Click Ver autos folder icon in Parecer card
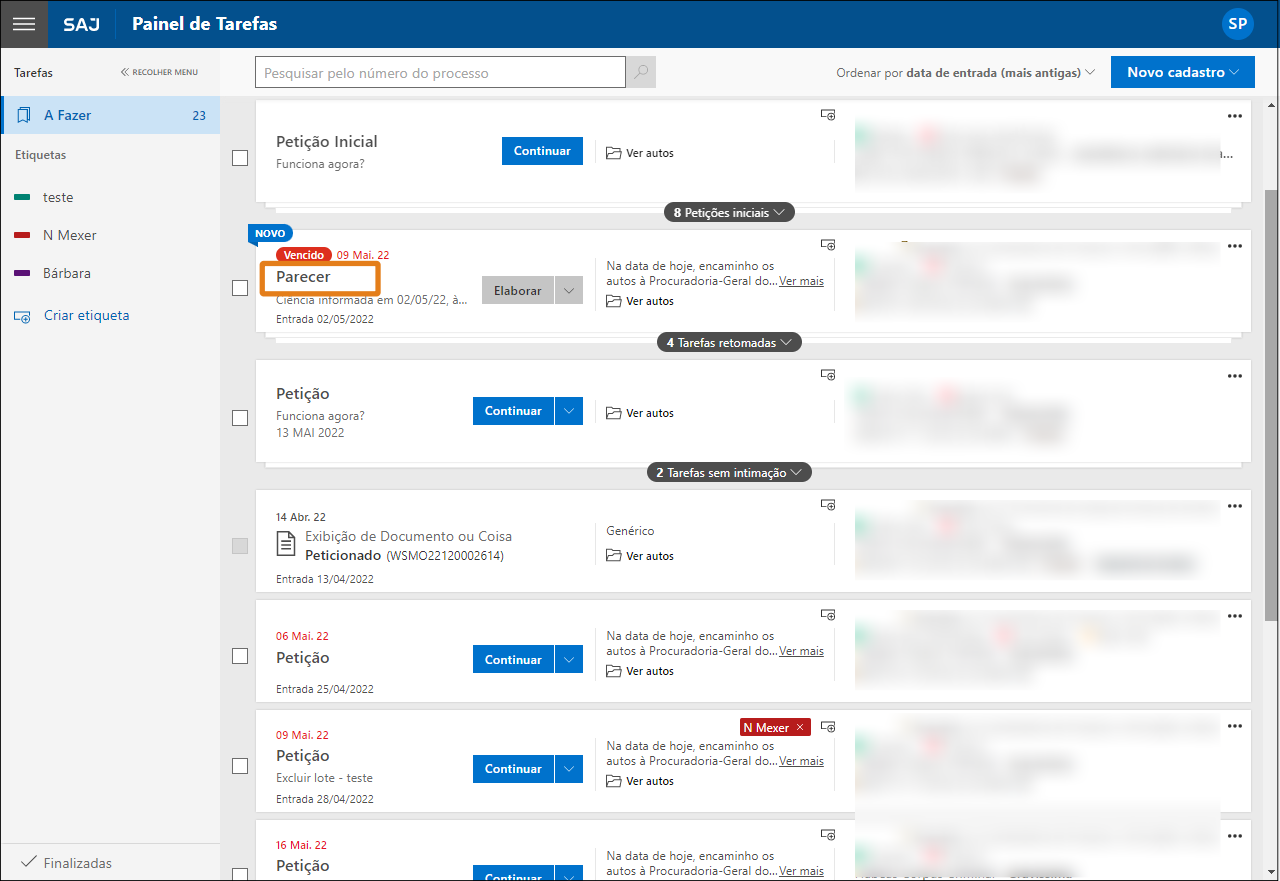1280x881 pixels. tap(614, 301)
